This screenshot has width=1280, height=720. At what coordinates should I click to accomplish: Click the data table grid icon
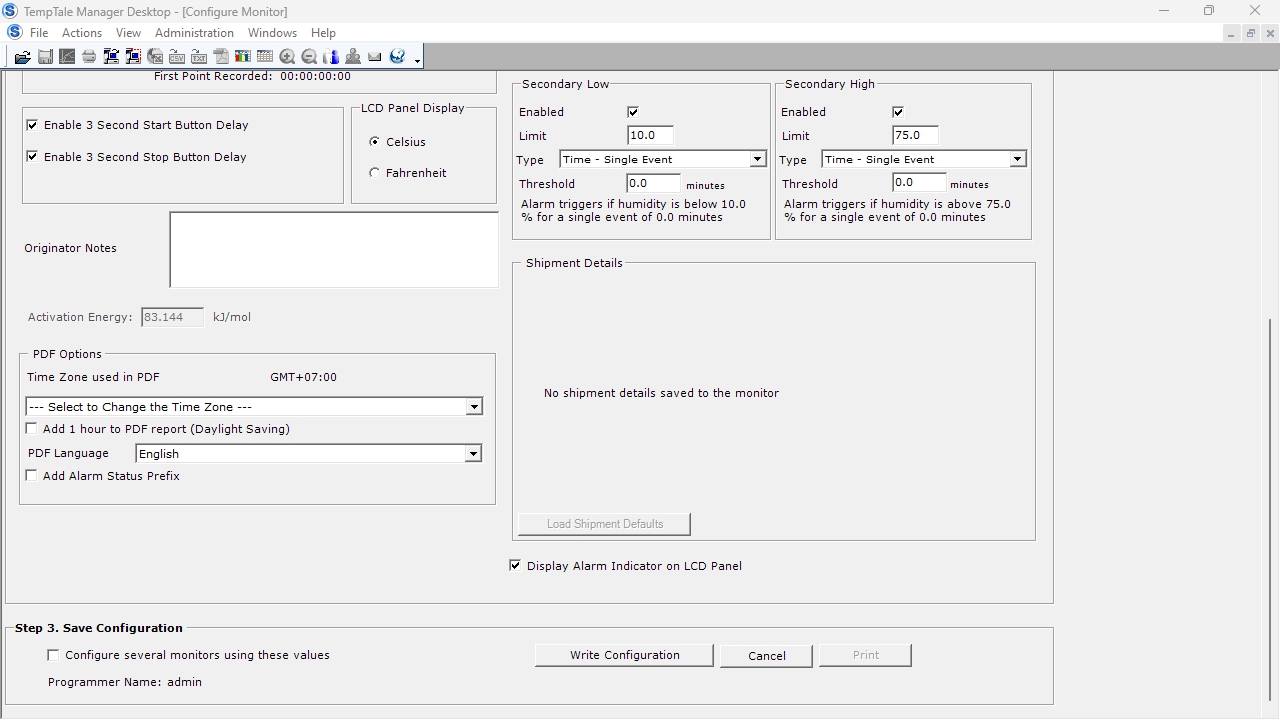point(265,57)
